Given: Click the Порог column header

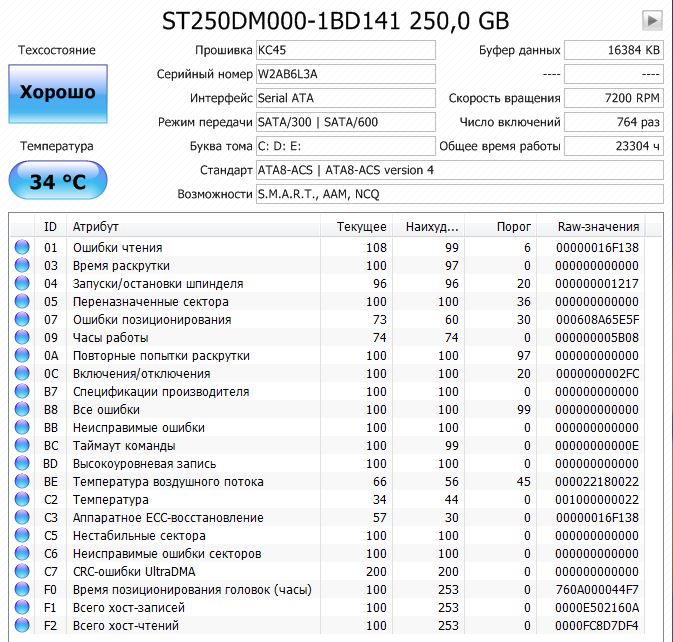Looking at the screenshot, I should (x=500, y=226).
